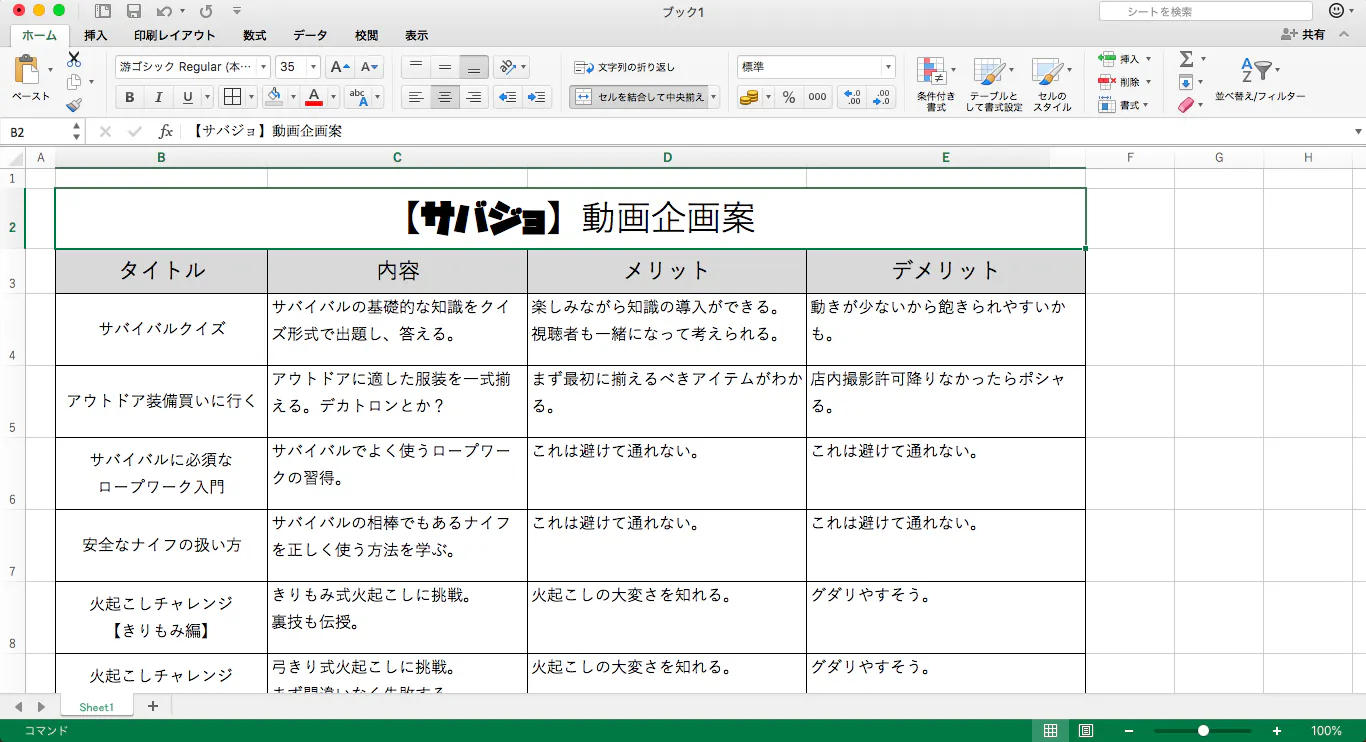Click the percent style icon

[789, 97]
